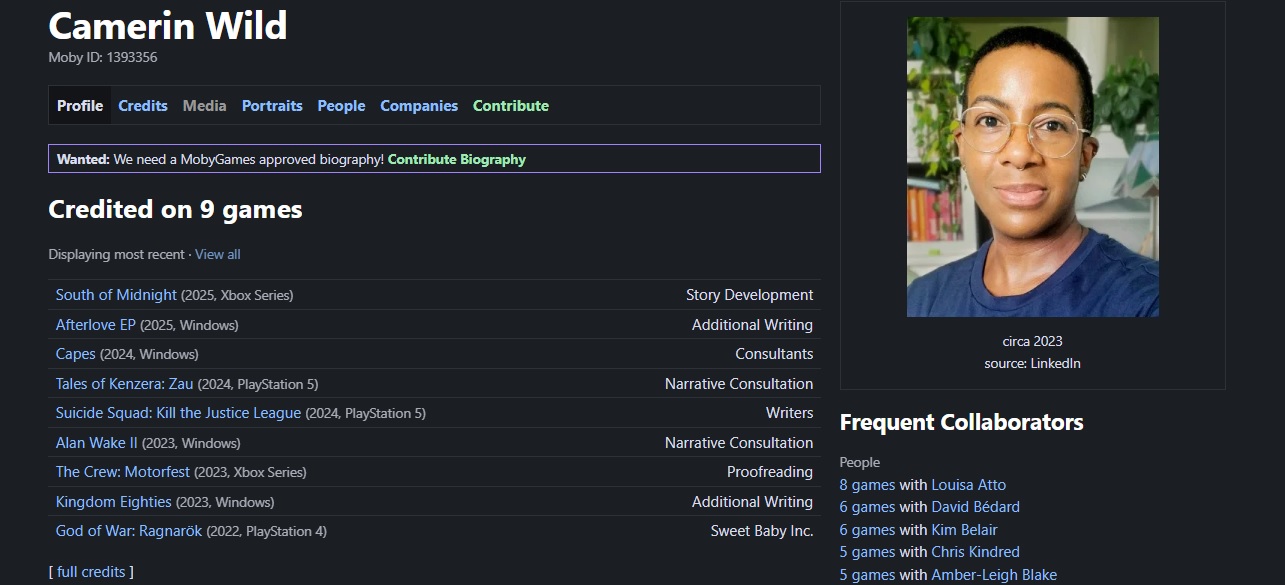1285x585 pixels.
Task: Go to the Portraits tab
Action: (x=272, y=105)
